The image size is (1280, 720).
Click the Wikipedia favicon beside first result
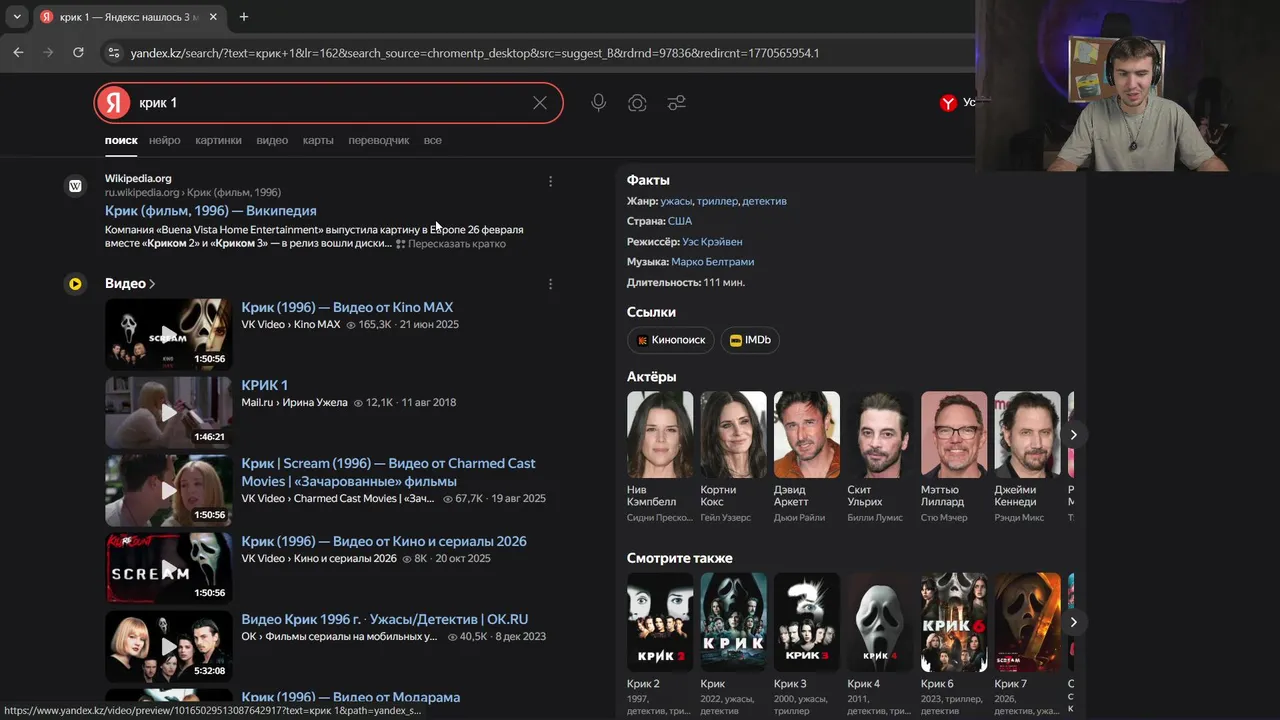click(75, 186)
